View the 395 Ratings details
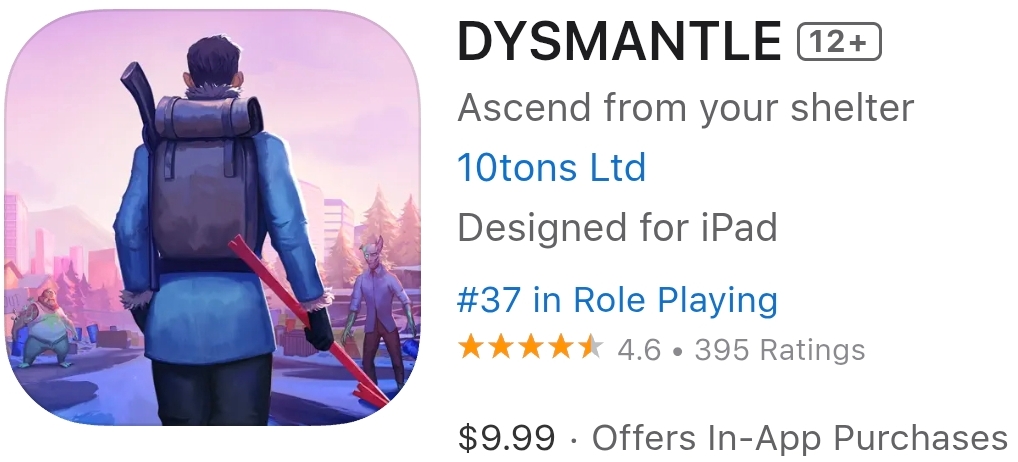Image resolution: width=1018 pixels, height=462 pixels. 780,350
